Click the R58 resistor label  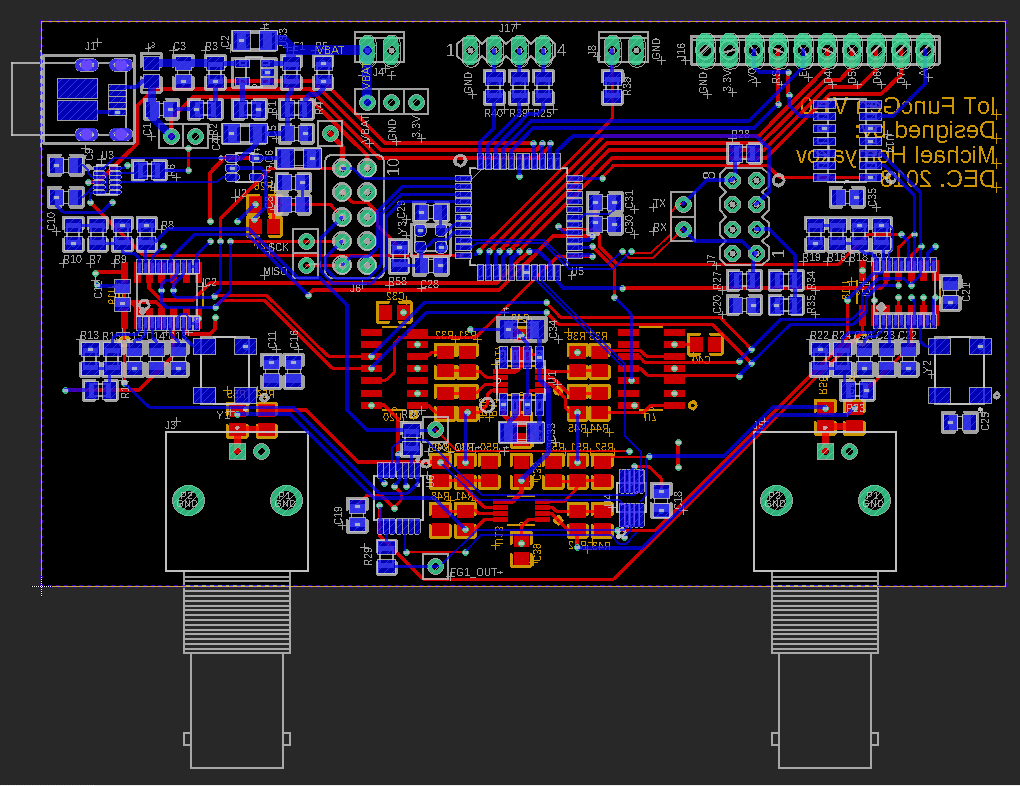(397, 281)
